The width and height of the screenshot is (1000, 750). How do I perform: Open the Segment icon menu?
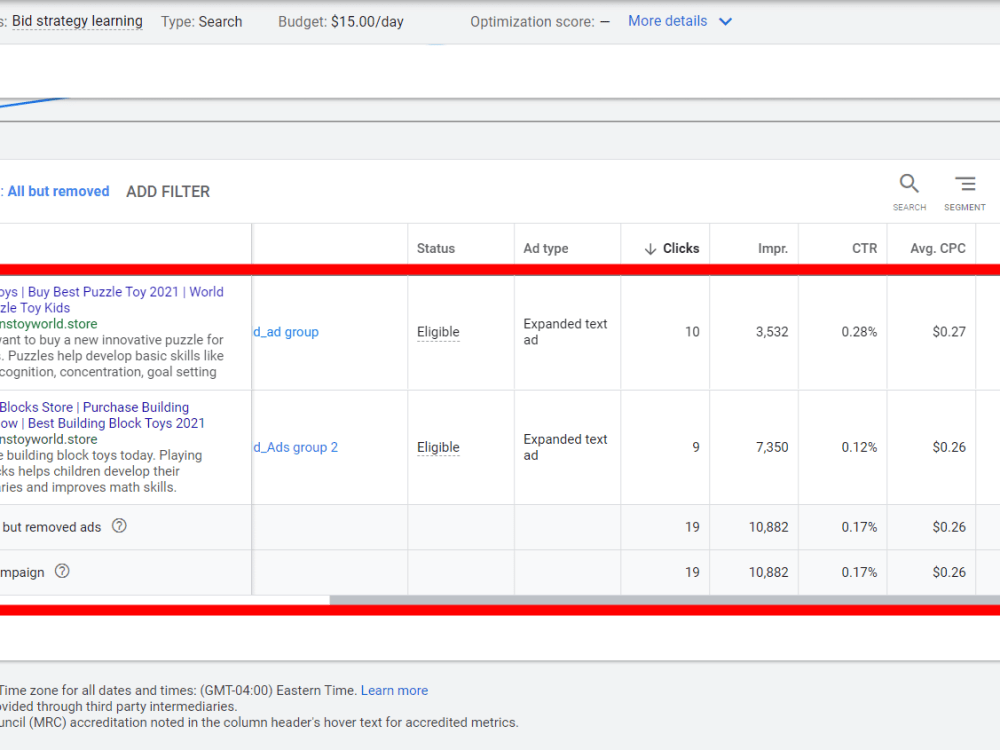(x=965, y=184)
